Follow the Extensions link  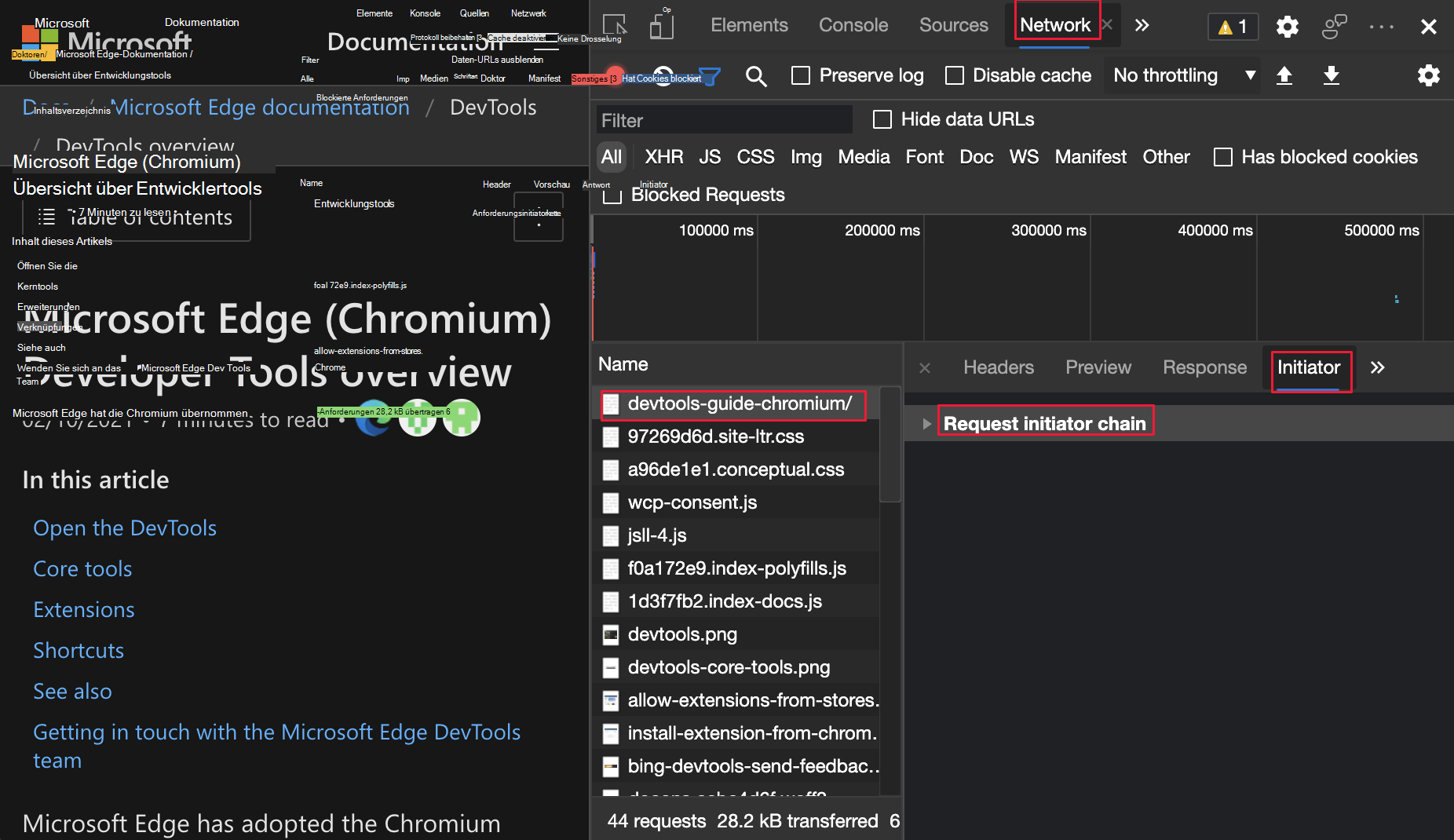click(x=84, y=610)
